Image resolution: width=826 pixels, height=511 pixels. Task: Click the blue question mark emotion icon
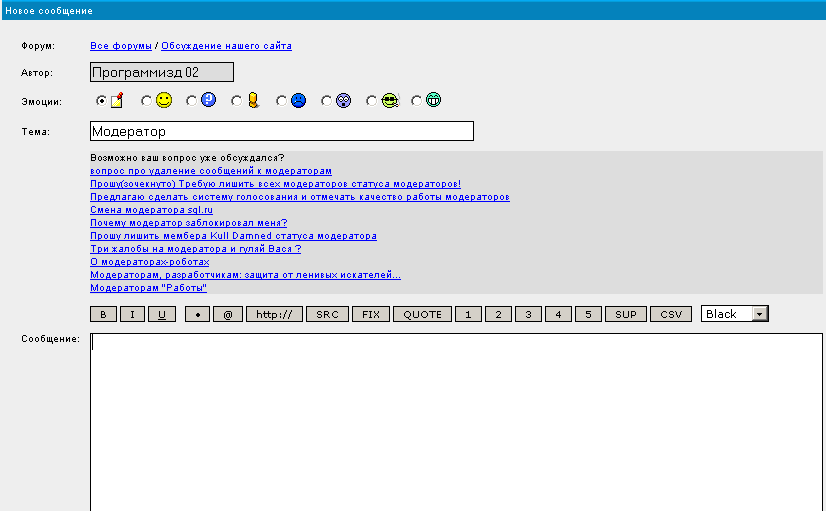click(208, 100)
